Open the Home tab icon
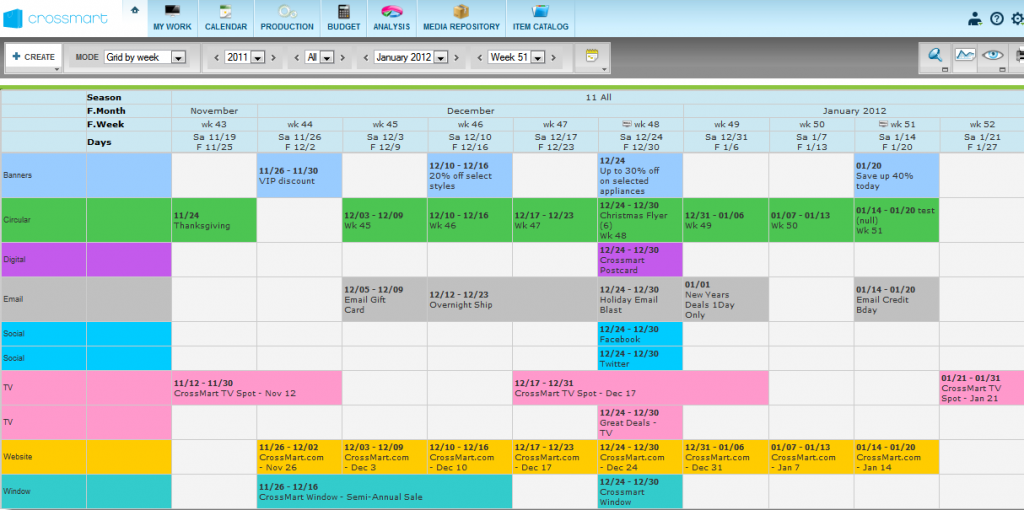The image size is (1024, 510). pyautogui.click(x=135, y=10)
